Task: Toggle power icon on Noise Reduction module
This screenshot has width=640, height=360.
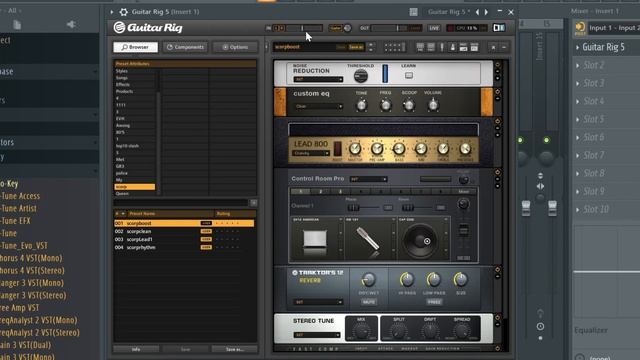Action: pos(498,65)
